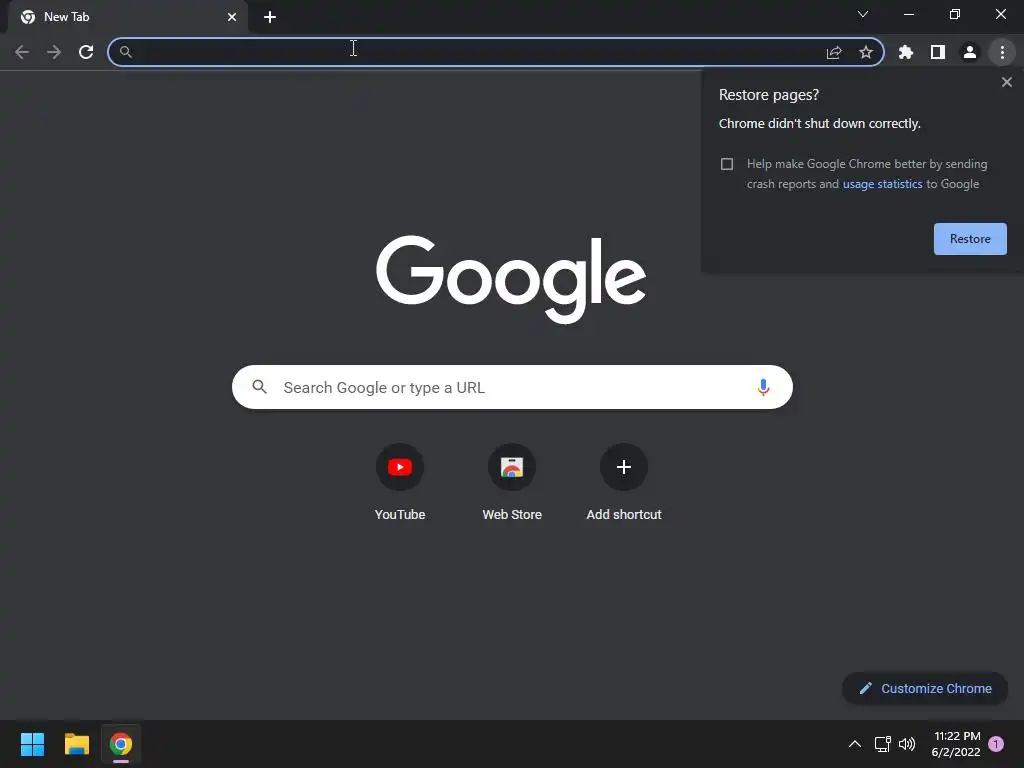Screen dimensions: 1024x768
Task: Toggle the side panel icon
Action: point(938,52)
